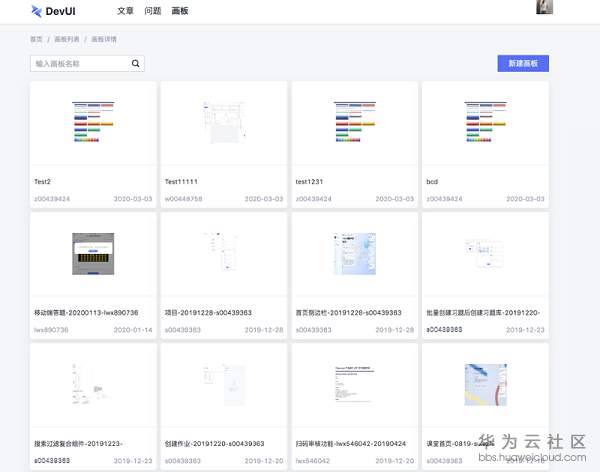Open the 创建作业-20191220 board thumbnail
The width and height of the screenshot is (600, 472).
tap(224, 384)
